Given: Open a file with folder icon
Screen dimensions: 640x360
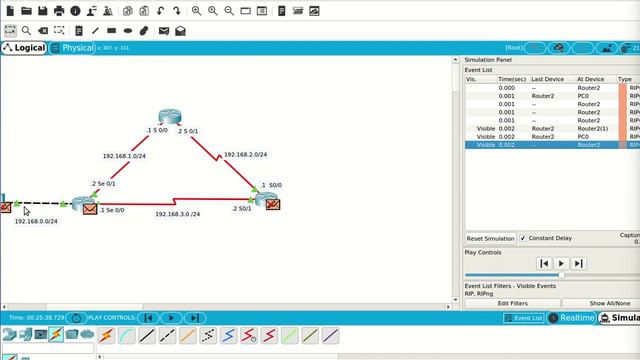Looking at the screenshot, I should 27,11.
